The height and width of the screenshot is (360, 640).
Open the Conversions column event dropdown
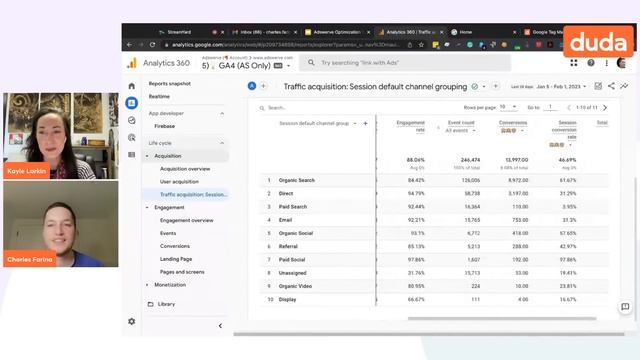coord(512,131)
